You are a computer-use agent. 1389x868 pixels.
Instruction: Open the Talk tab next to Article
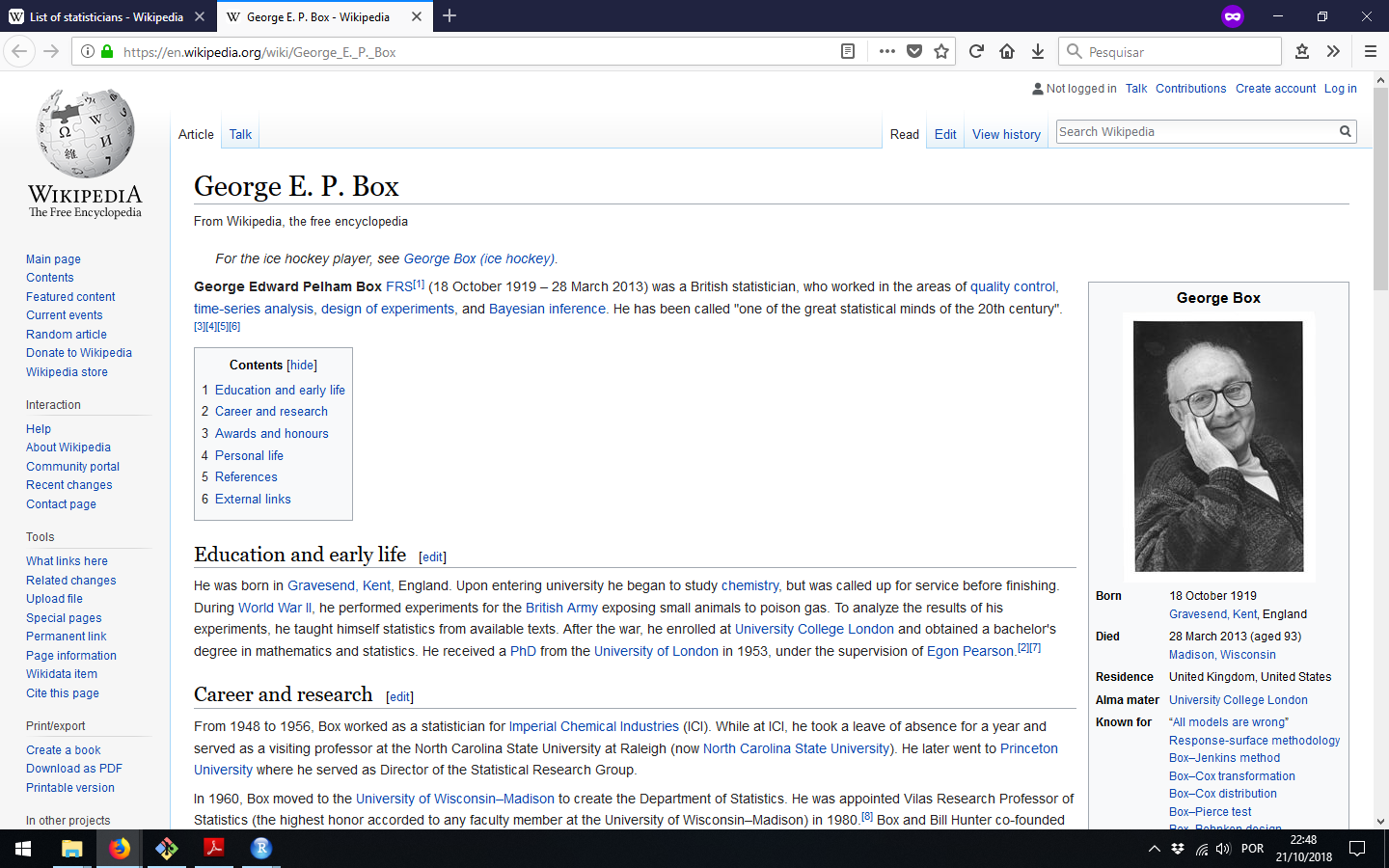pos(240,134)
